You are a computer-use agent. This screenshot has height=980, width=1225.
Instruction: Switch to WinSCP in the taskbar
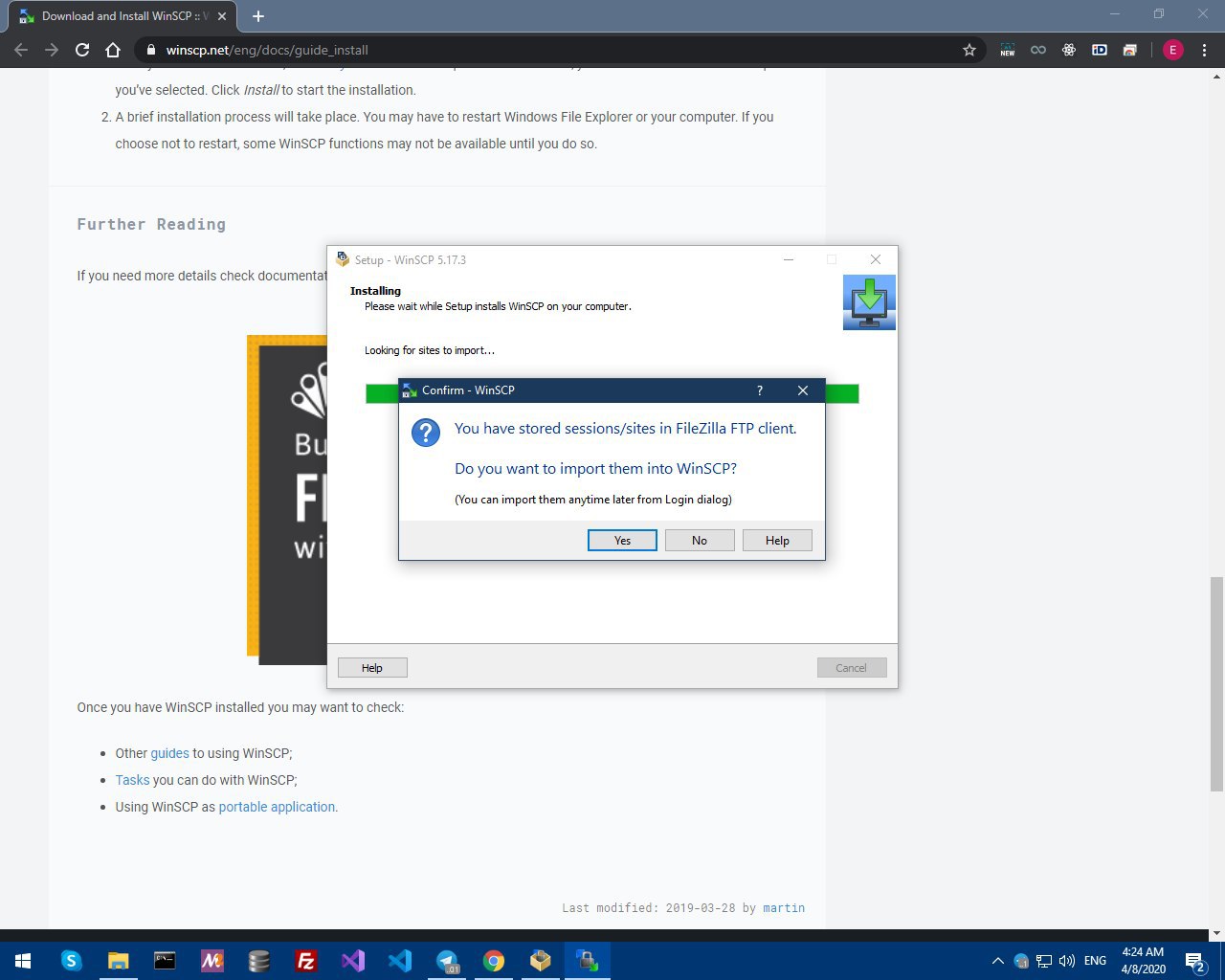tap(587, 960)
